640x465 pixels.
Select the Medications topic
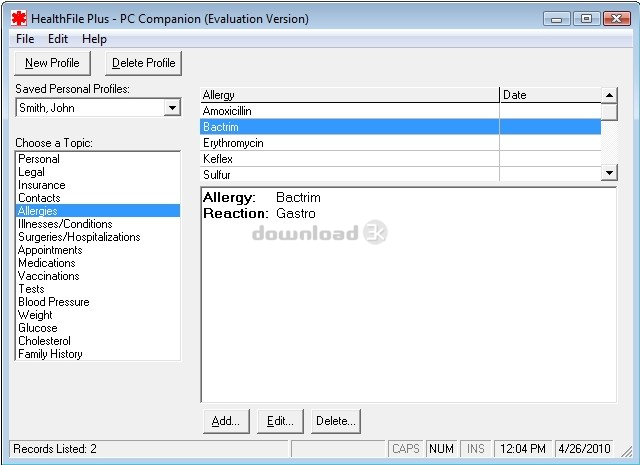pyautogui.click(x=49, y=263)
